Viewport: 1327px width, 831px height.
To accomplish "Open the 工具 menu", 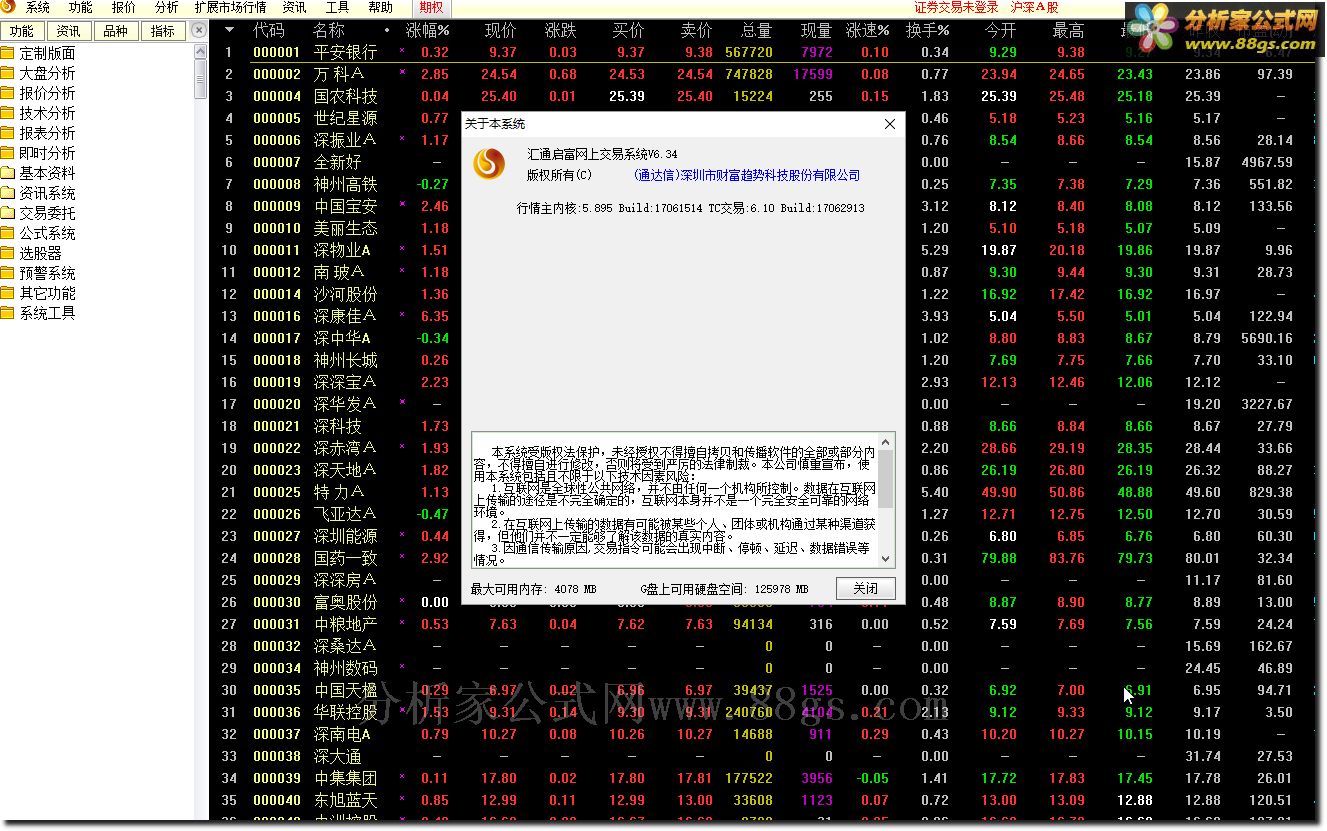I will click(338, 8).
